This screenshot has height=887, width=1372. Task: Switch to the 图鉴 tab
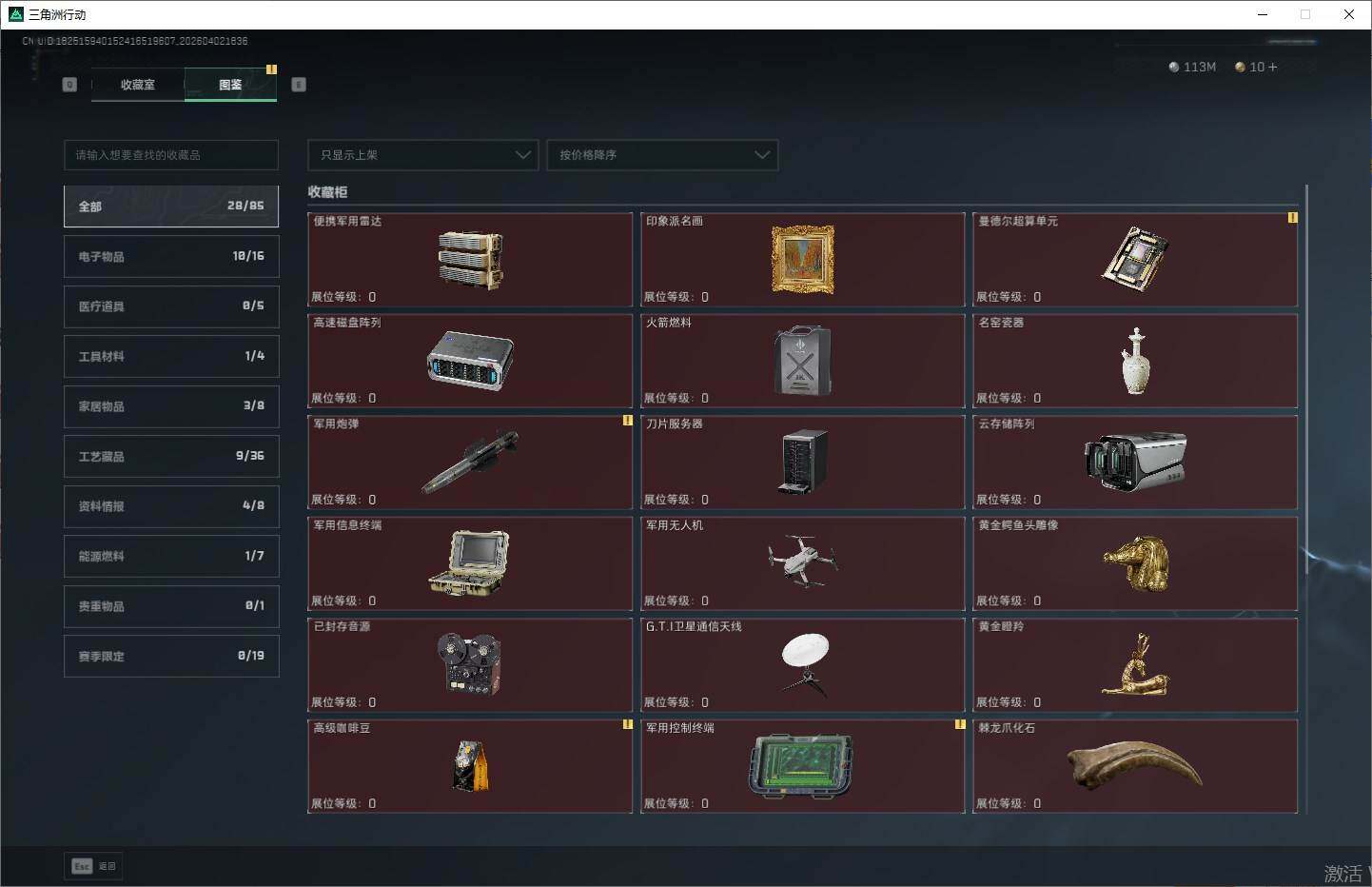[x=230, y=85]
